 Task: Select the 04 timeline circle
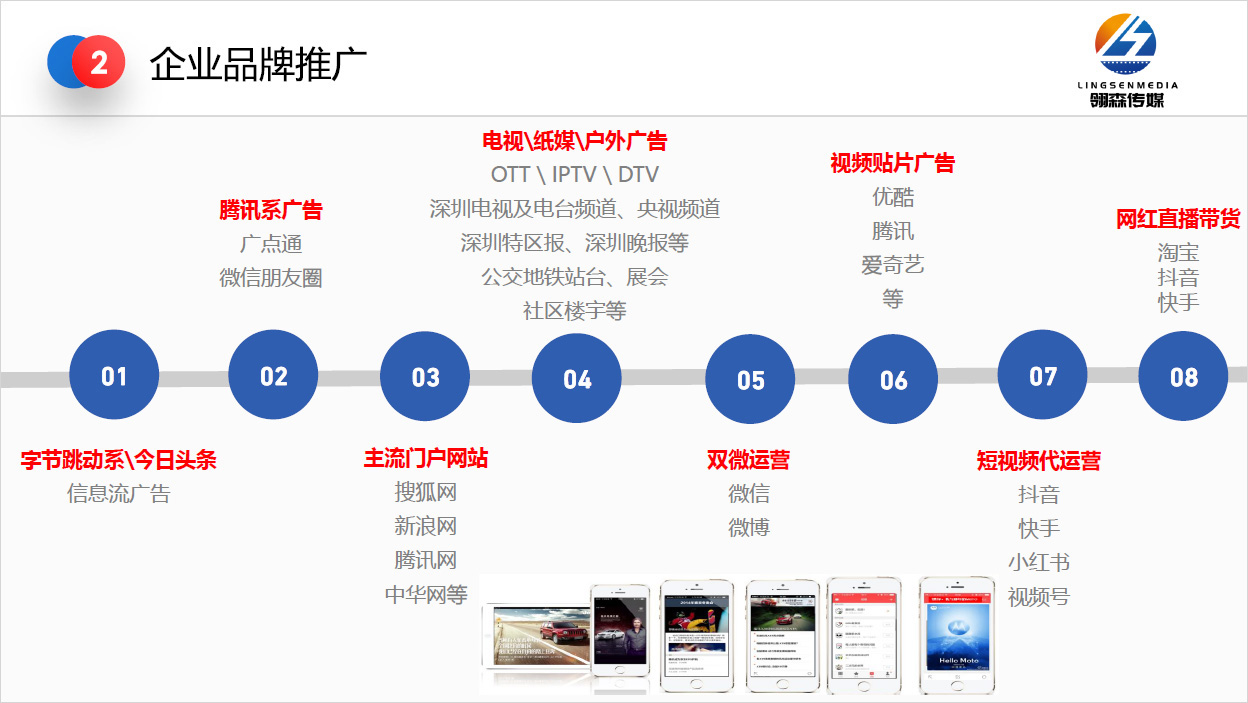click(577, 379)
